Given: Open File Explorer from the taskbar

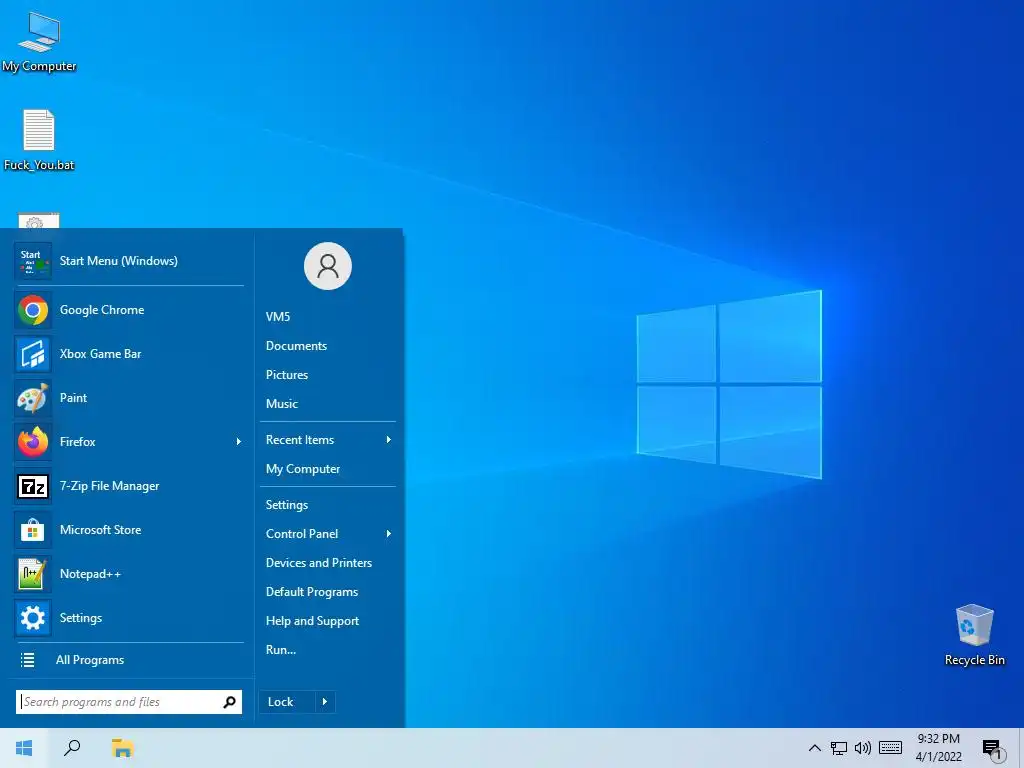Looking at the screenshot, I should (x=122, y=748).
